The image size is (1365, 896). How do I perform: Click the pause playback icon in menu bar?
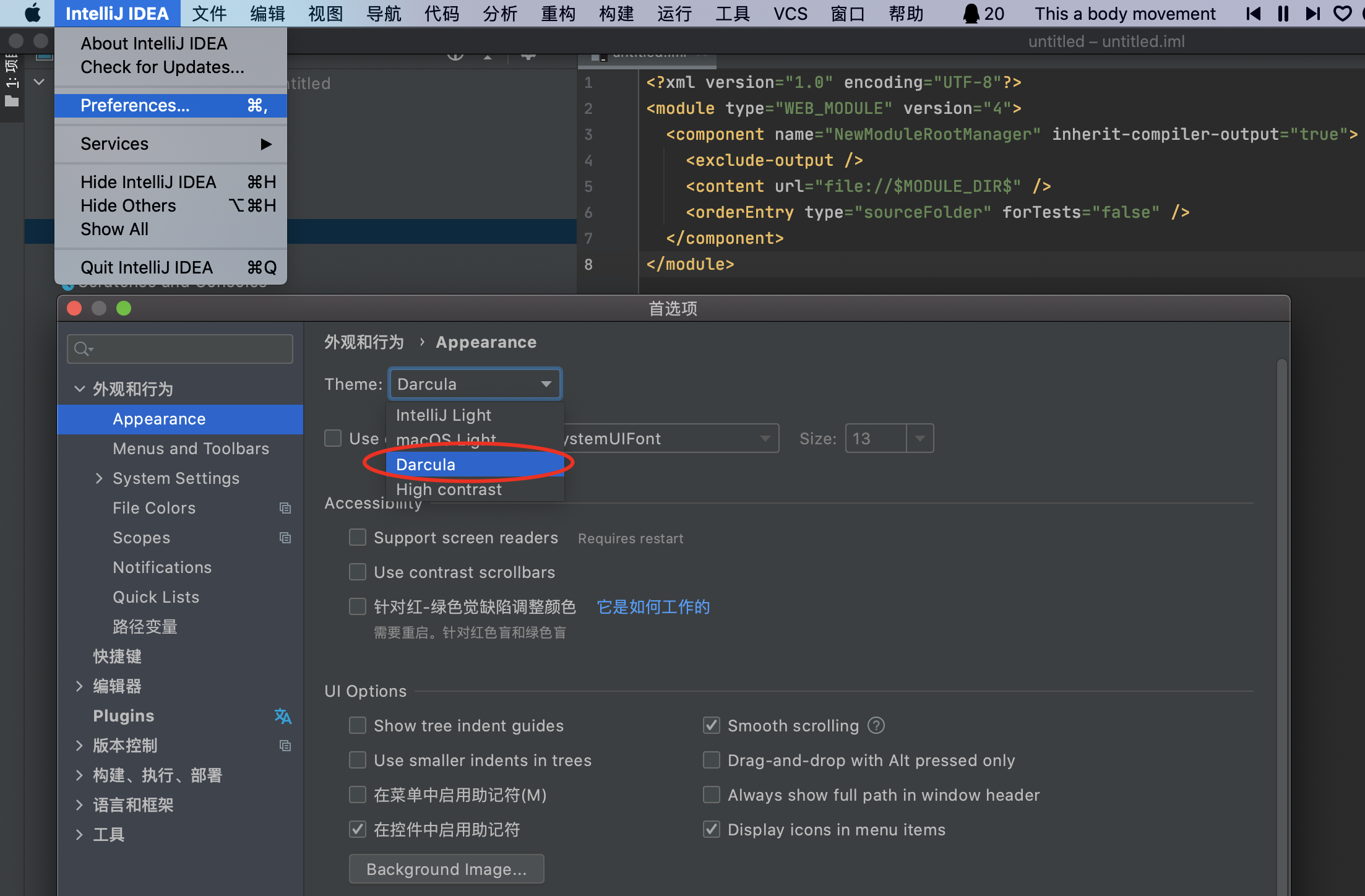tap(1283, 13)
